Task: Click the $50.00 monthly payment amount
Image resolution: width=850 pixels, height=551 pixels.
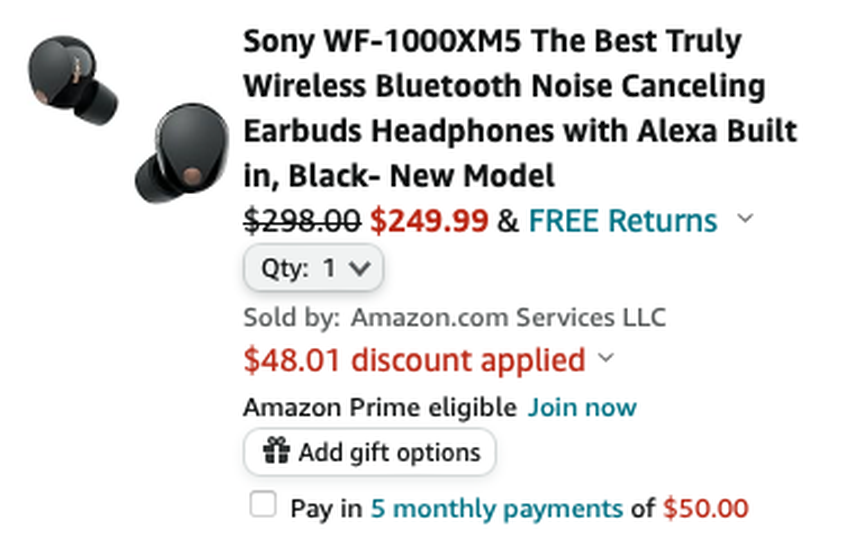Action: point(705,508)
